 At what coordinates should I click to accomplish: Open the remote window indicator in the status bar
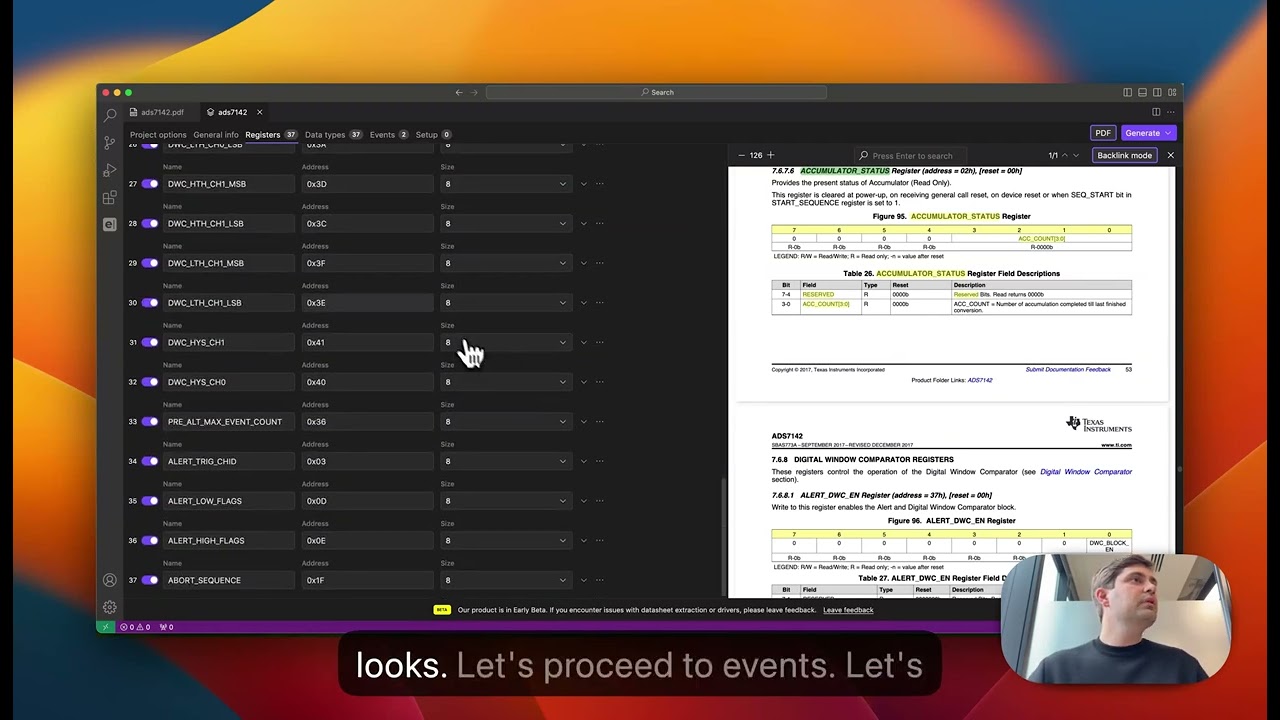pyautogui.click(x=105, y=627)
